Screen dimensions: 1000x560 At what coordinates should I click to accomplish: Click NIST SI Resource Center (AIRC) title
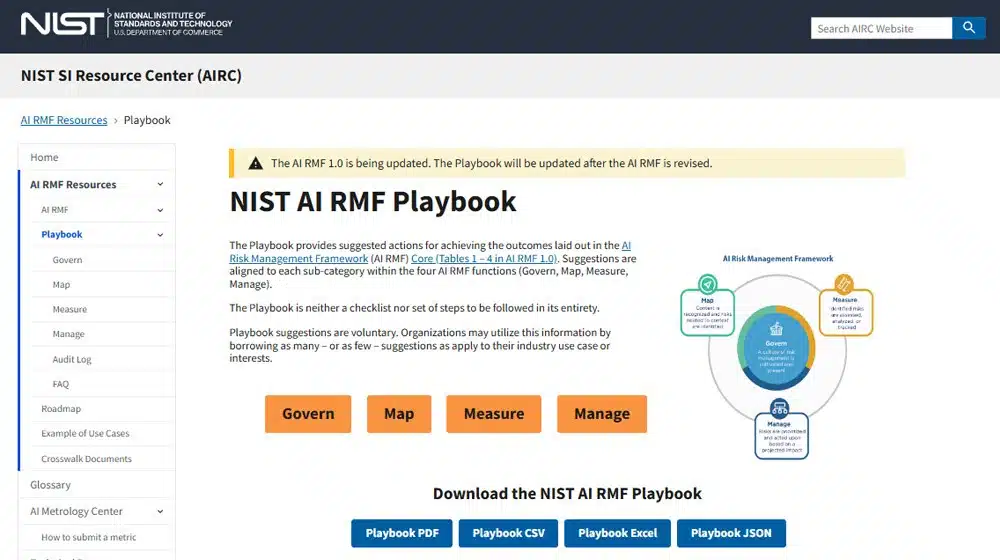131,75
